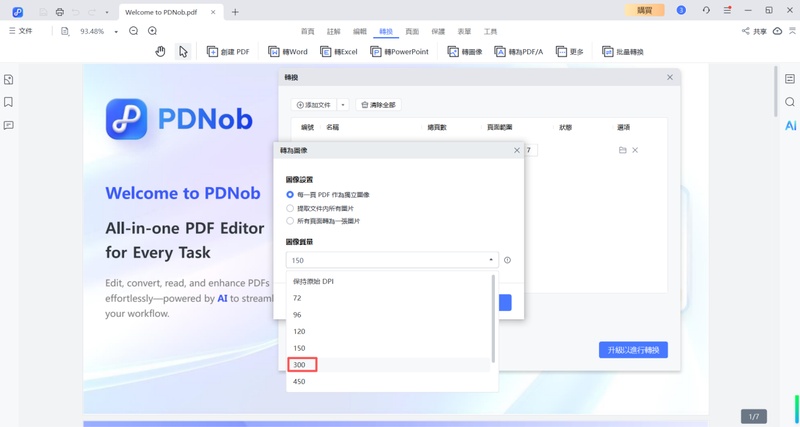Switch to the Edit ribbon tab
The image size is (800, 427).
pyautogui.click(x=360, y=31)
